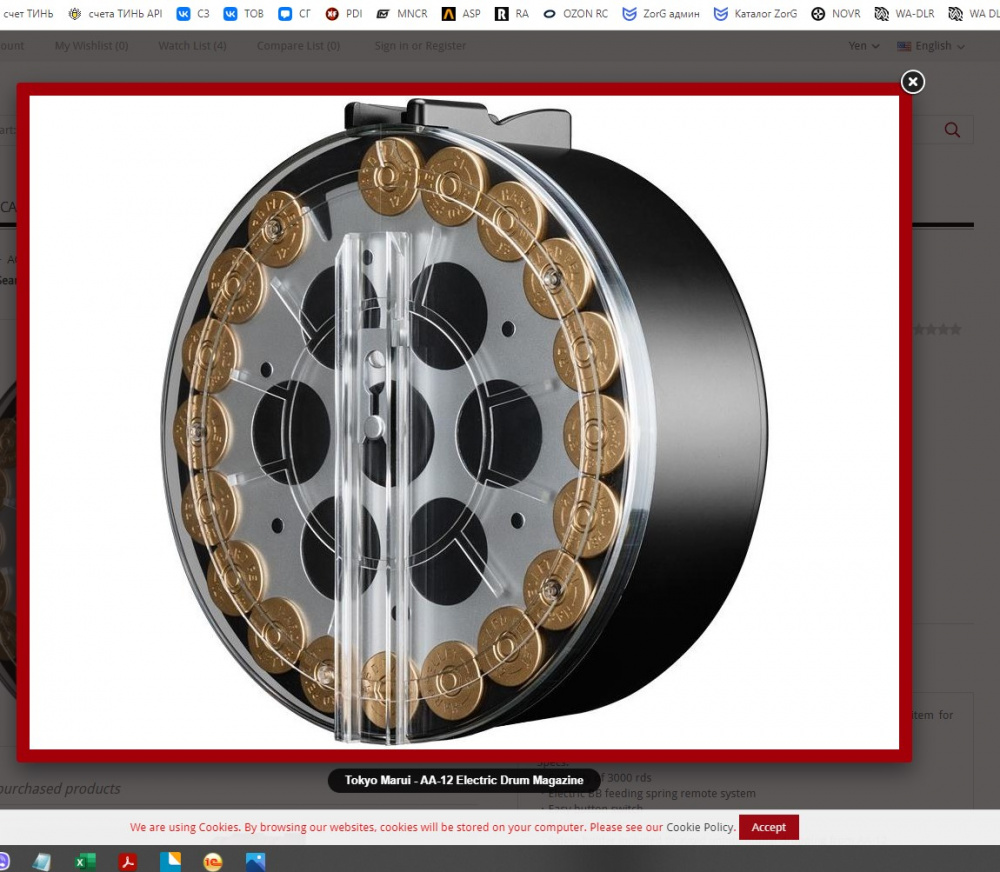Click the search magnifier icon
This screenshot has height=872, width=1000.
(951, 130)
